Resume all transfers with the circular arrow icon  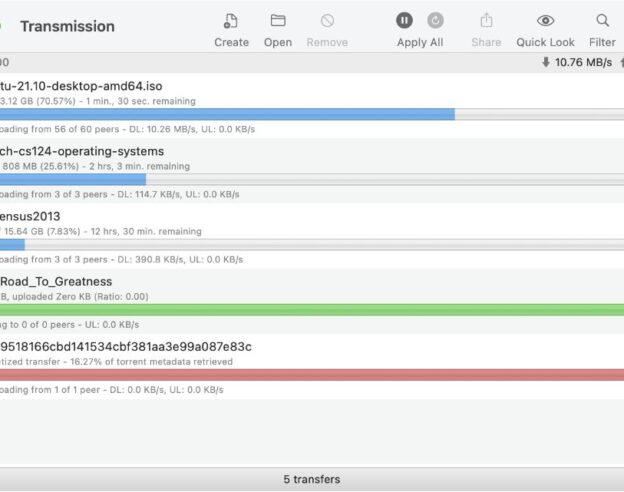pyautogui.click(x=435, y=20)
